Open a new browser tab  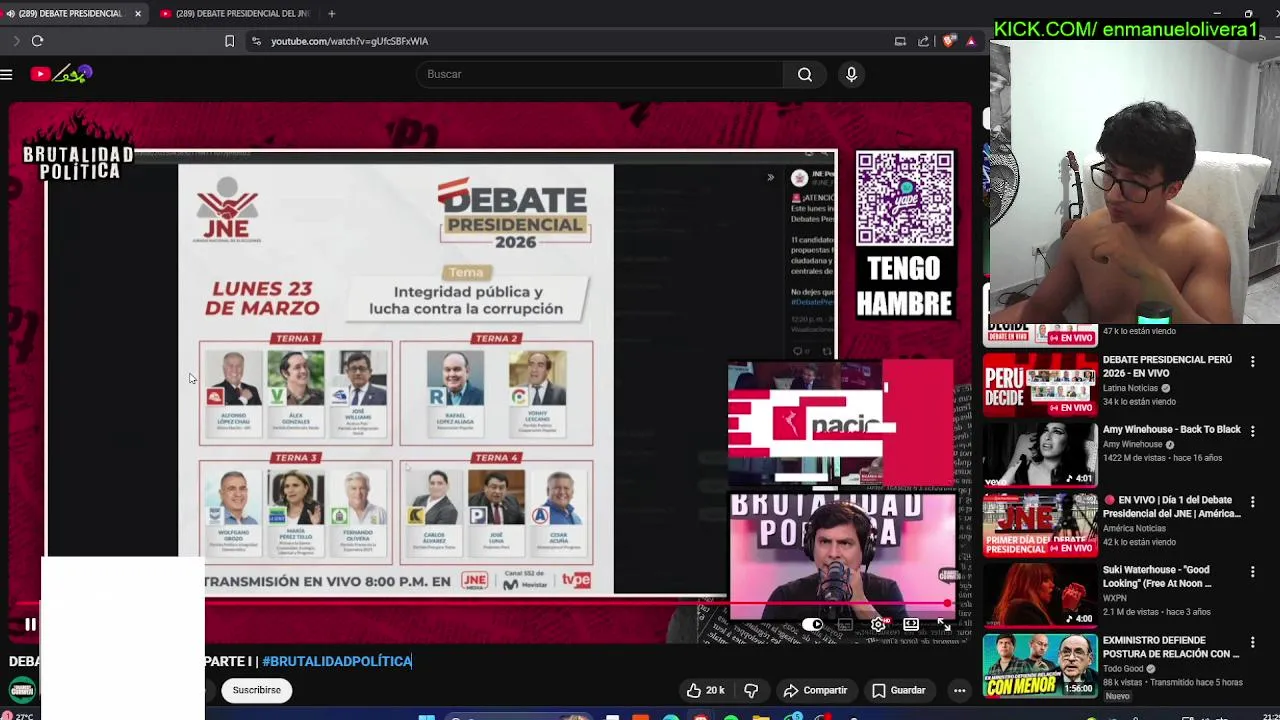[x=331, y=14]
